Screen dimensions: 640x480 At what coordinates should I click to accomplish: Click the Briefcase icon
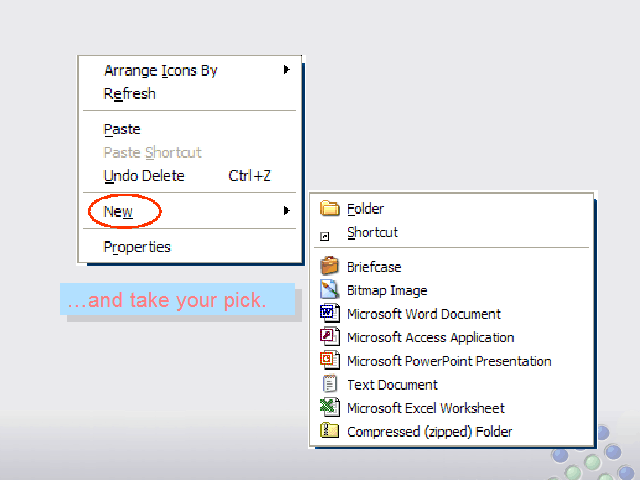pos(329,267)
